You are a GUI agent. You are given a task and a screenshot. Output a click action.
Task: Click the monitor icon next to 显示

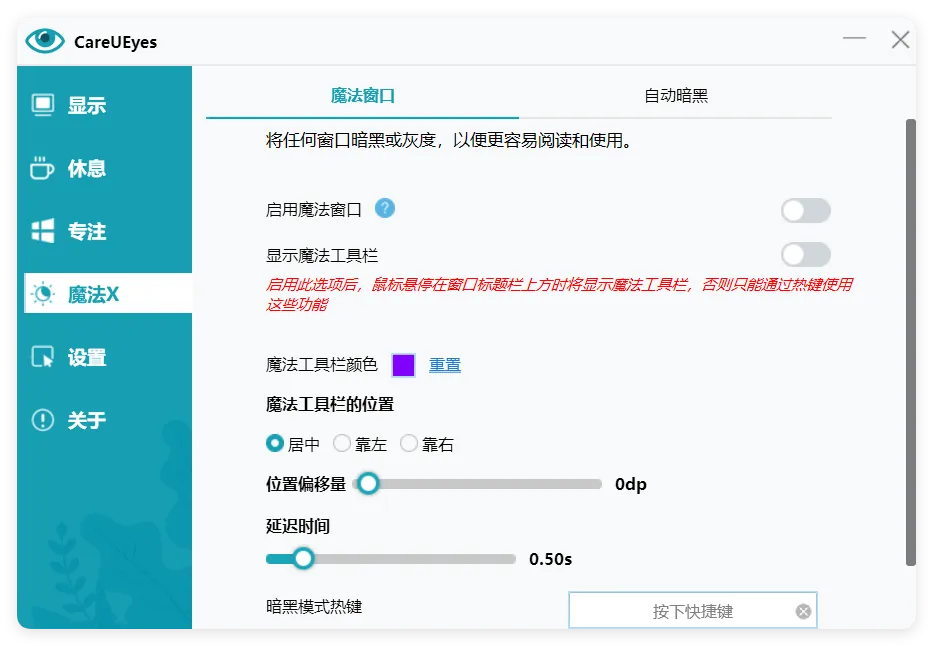click(x=43, y=105)
